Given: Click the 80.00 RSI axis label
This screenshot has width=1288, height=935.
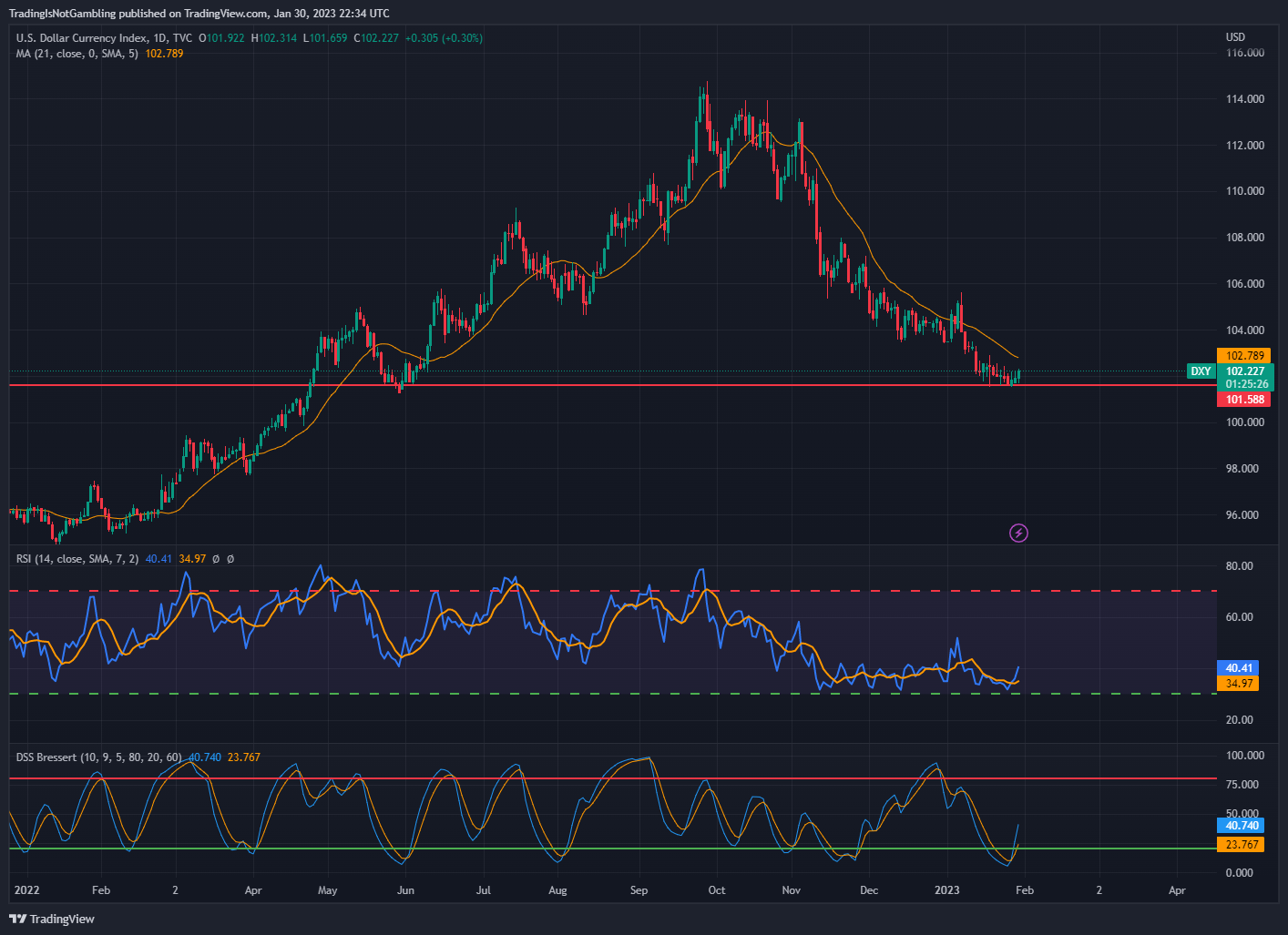Looking at the screenshot, I should [x=1240, y=566].
